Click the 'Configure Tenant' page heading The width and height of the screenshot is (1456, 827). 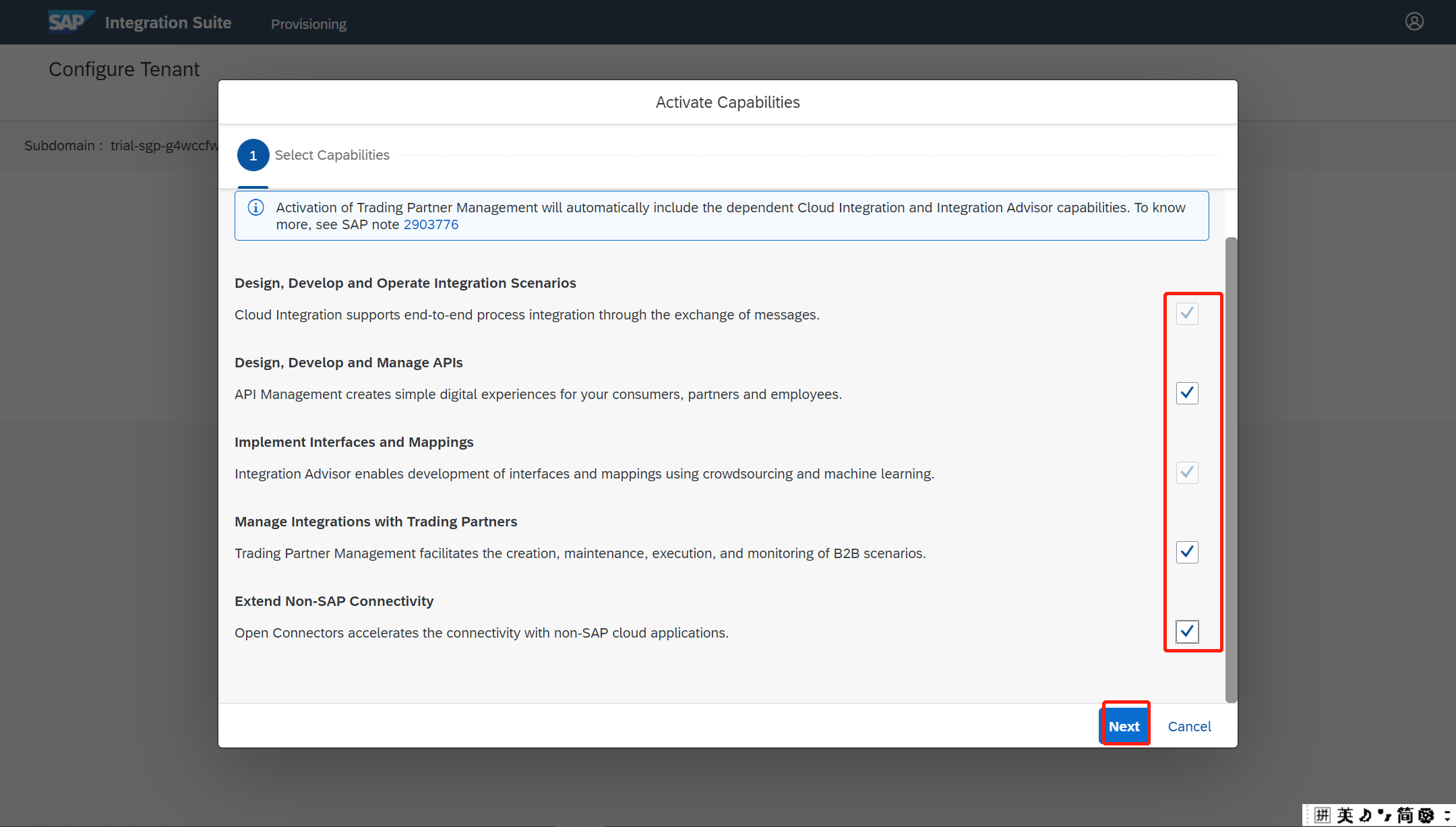(x=124, y=69)
